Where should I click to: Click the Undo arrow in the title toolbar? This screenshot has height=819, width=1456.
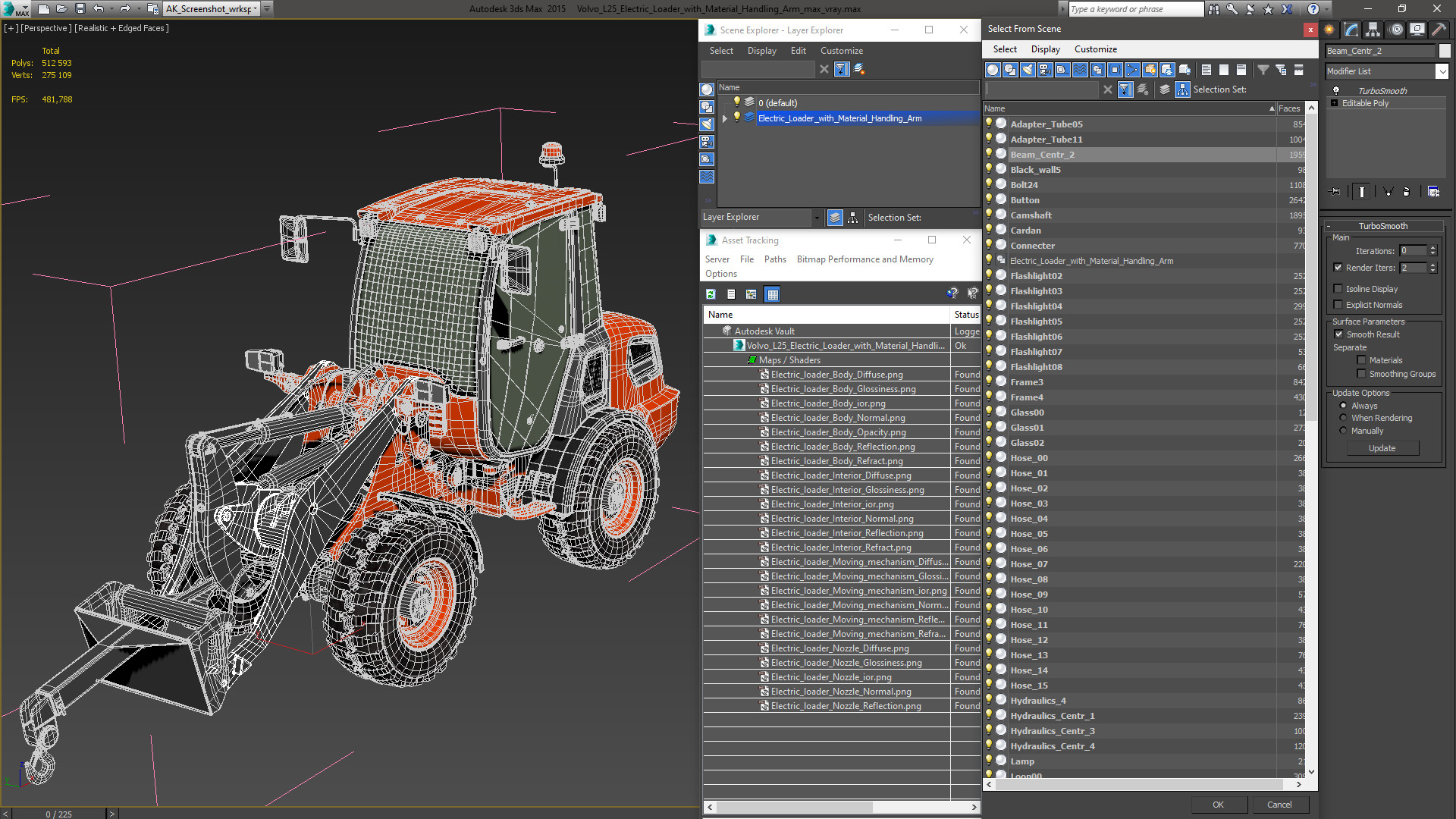(x=98, y=9)
